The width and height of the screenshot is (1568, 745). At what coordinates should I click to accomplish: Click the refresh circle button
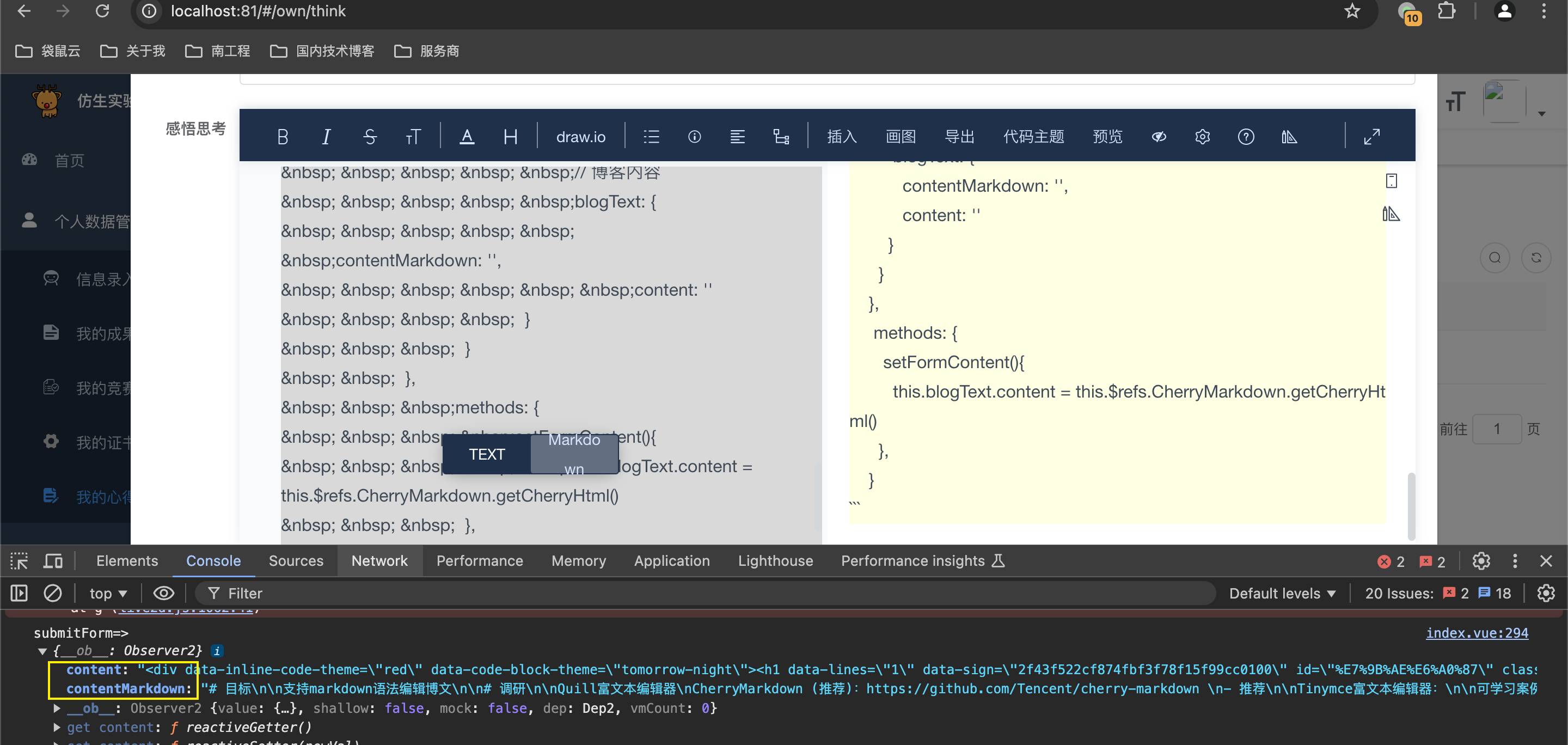click(1536, 258)
